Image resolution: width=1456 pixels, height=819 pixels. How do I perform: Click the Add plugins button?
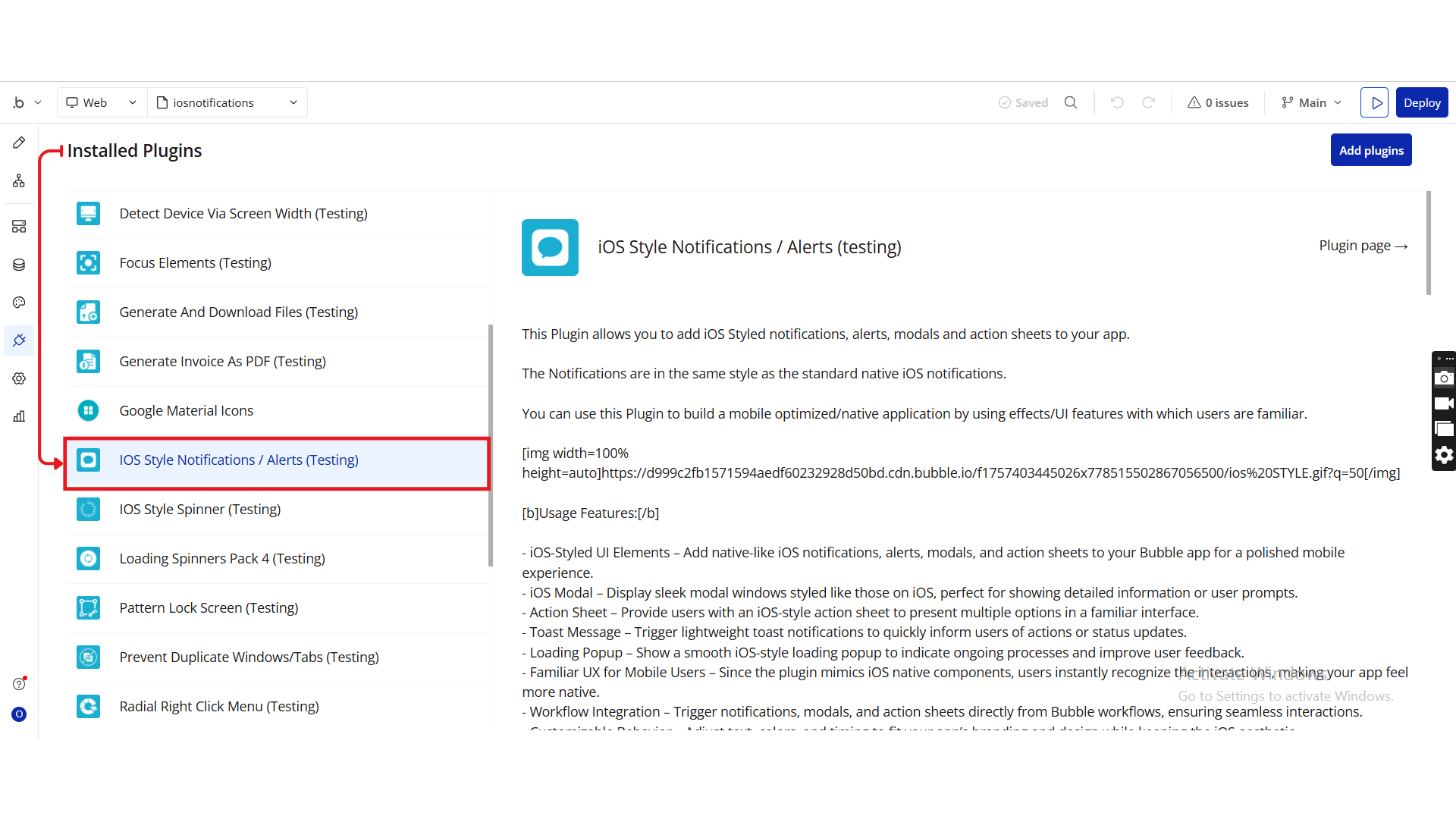tap(1370, 150)
